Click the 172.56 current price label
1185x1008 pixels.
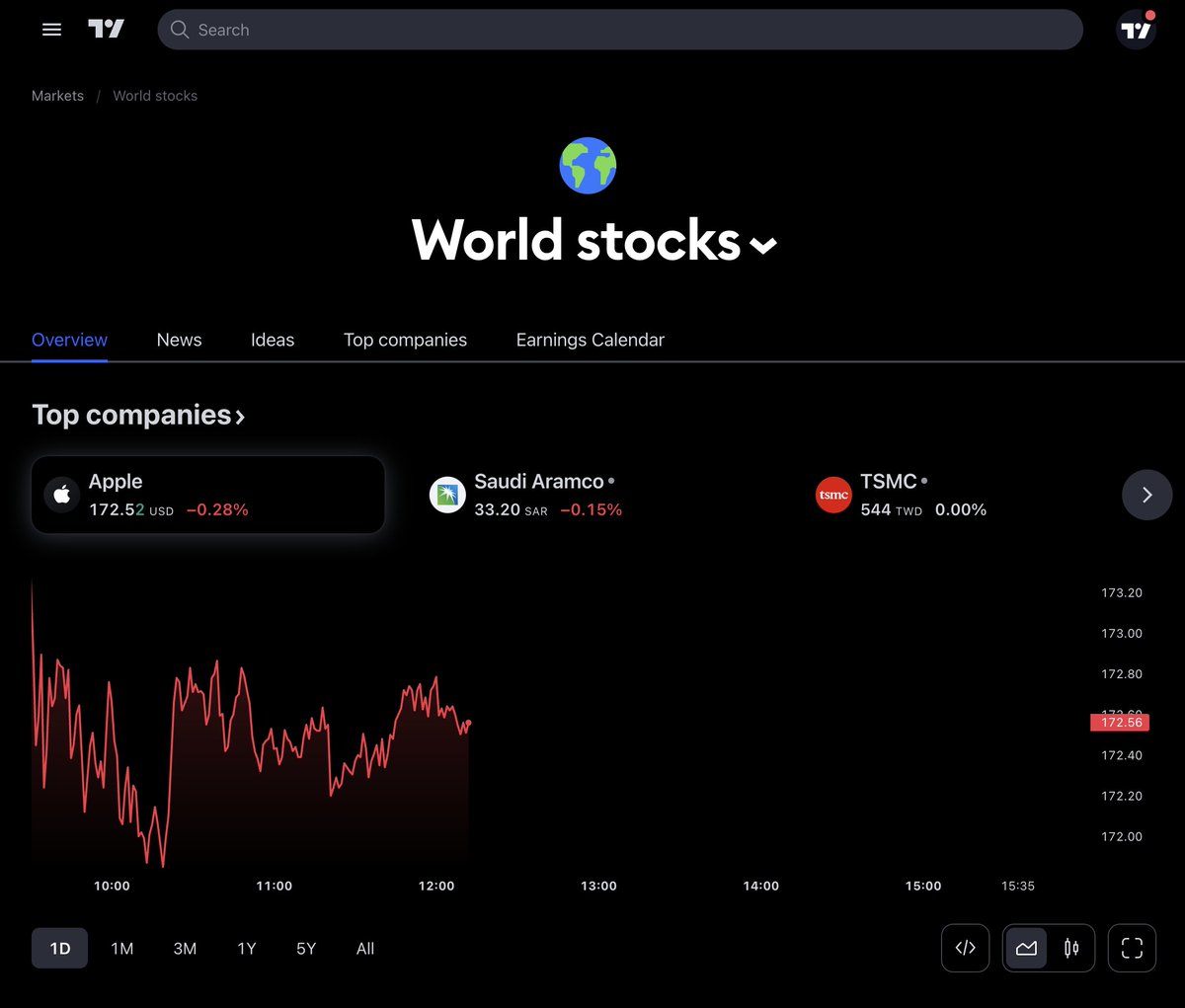tap(1120, 723)
